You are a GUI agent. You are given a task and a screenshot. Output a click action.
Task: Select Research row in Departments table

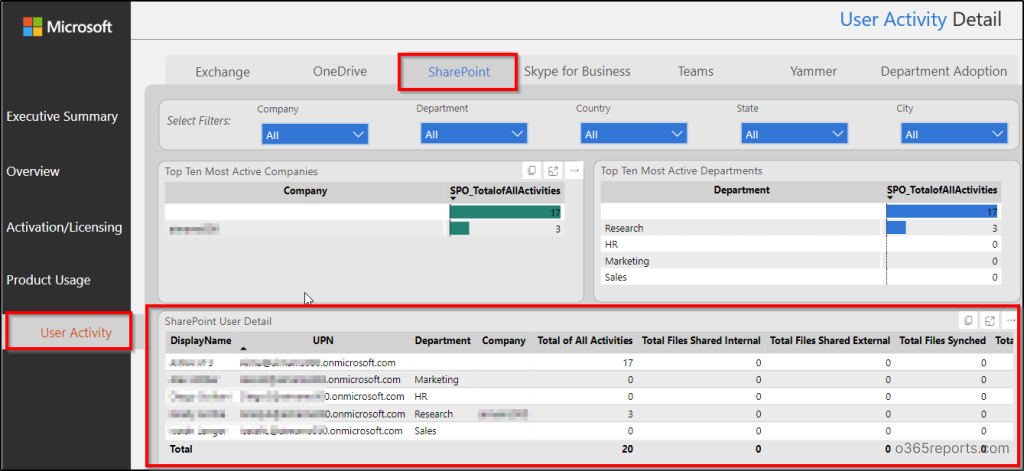[x=799, y=228]
